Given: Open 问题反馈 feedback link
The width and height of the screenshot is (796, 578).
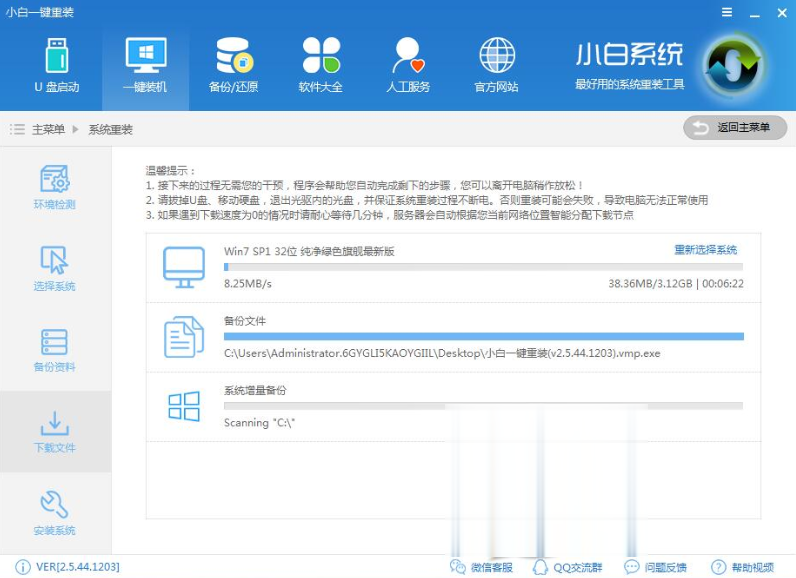Looking at the screenshot, I should coord(655,567).
